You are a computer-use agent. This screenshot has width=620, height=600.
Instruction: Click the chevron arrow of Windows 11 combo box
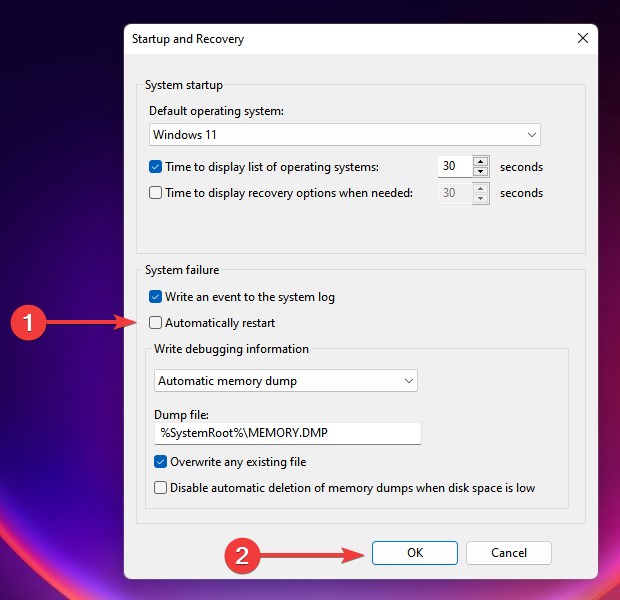coord(531,135)
